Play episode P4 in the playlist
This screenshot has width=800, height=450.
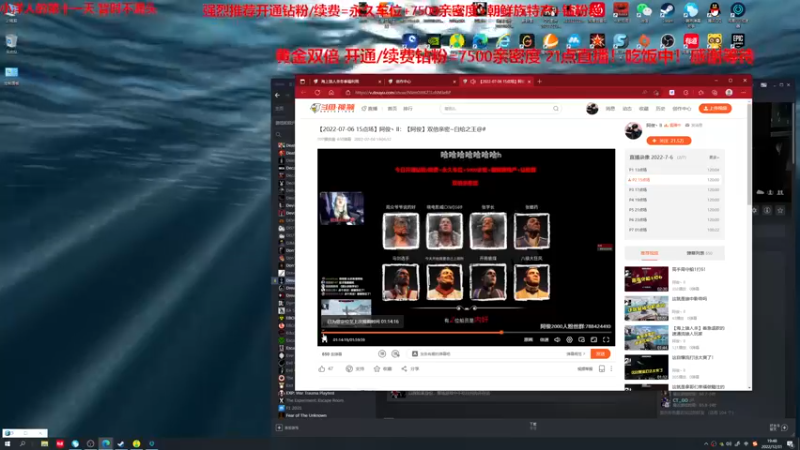tap(673, 200)
